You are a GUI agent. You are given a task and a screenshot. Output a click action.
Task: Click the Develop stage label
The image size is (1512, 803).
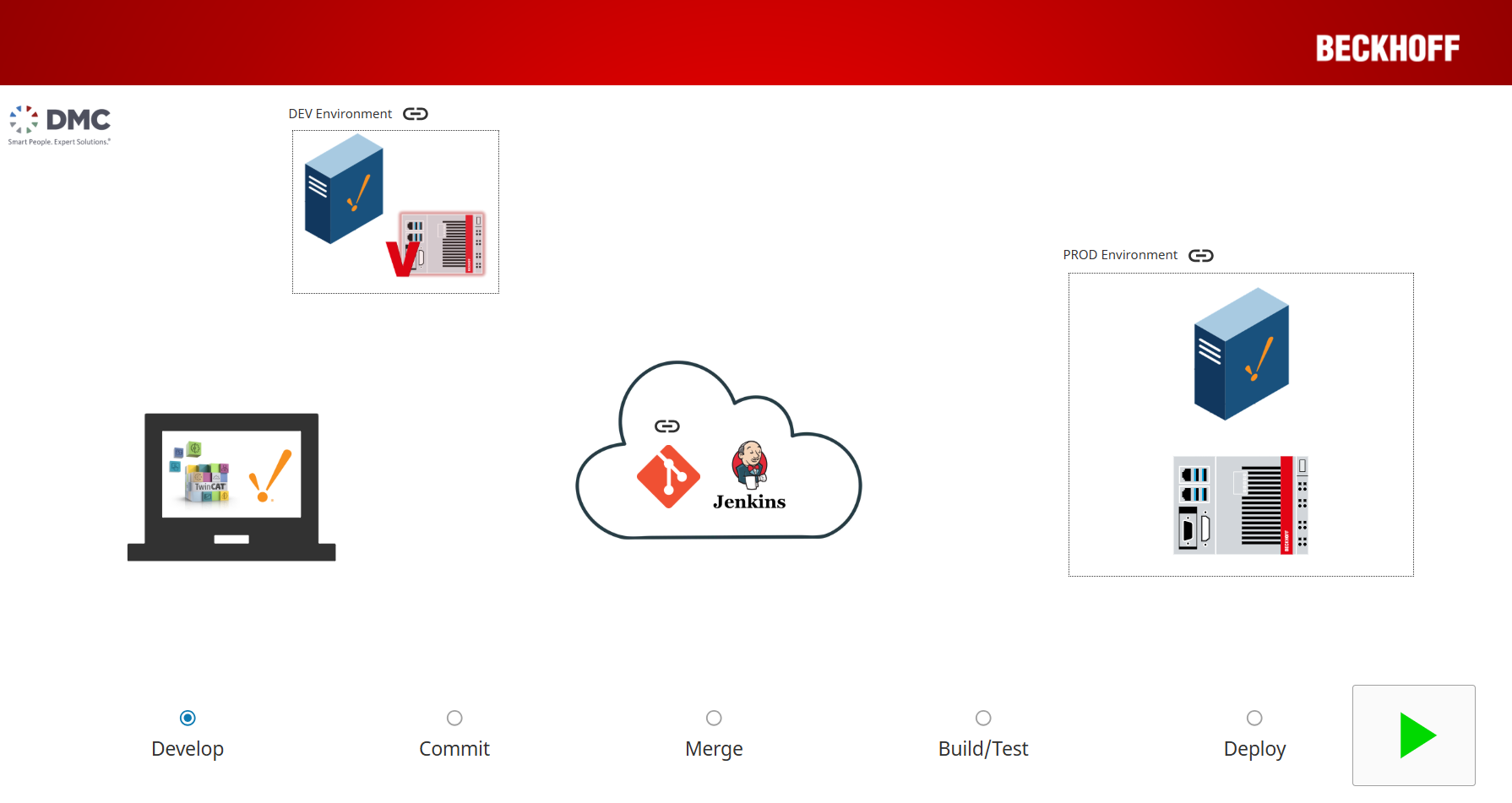188,749
